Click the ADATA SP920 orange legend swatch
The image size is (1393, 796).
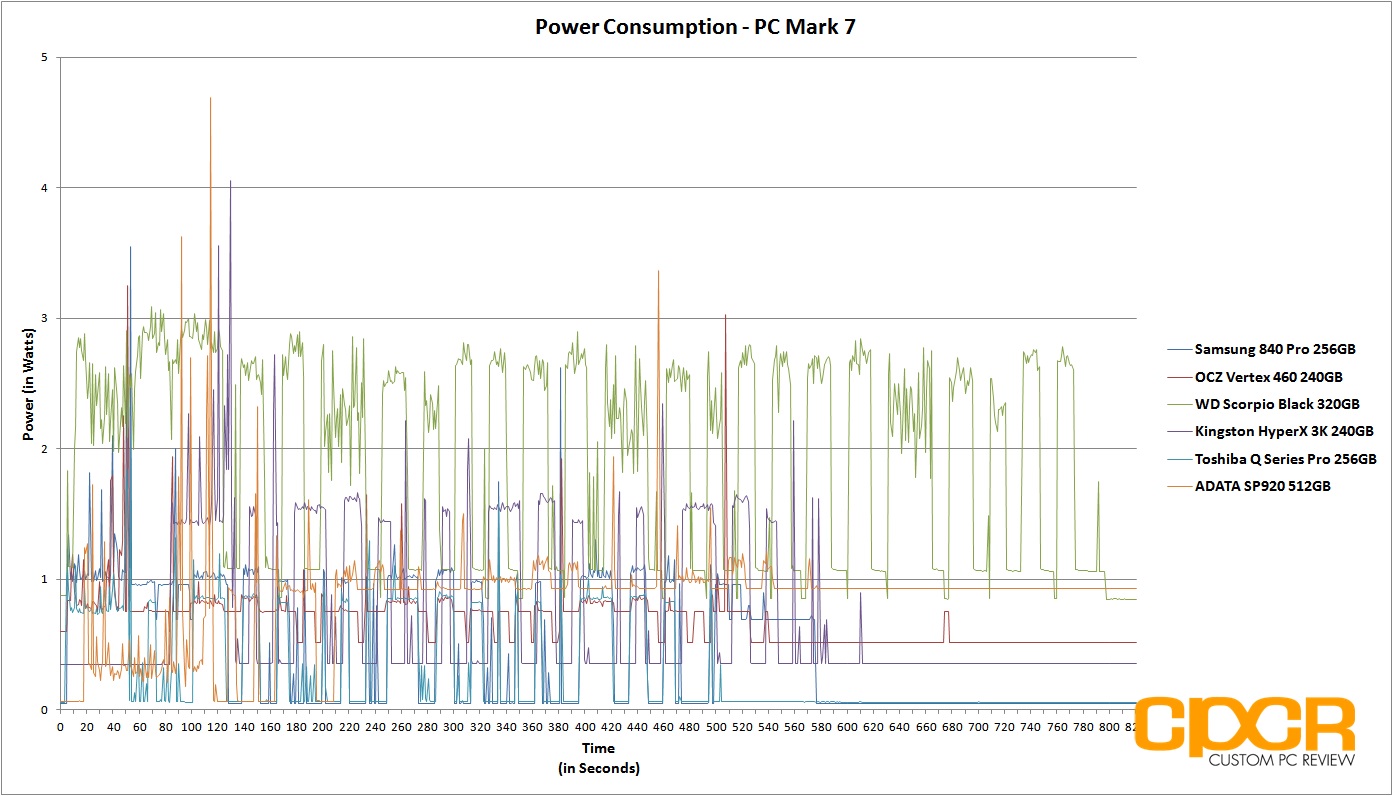(1178, 486)
